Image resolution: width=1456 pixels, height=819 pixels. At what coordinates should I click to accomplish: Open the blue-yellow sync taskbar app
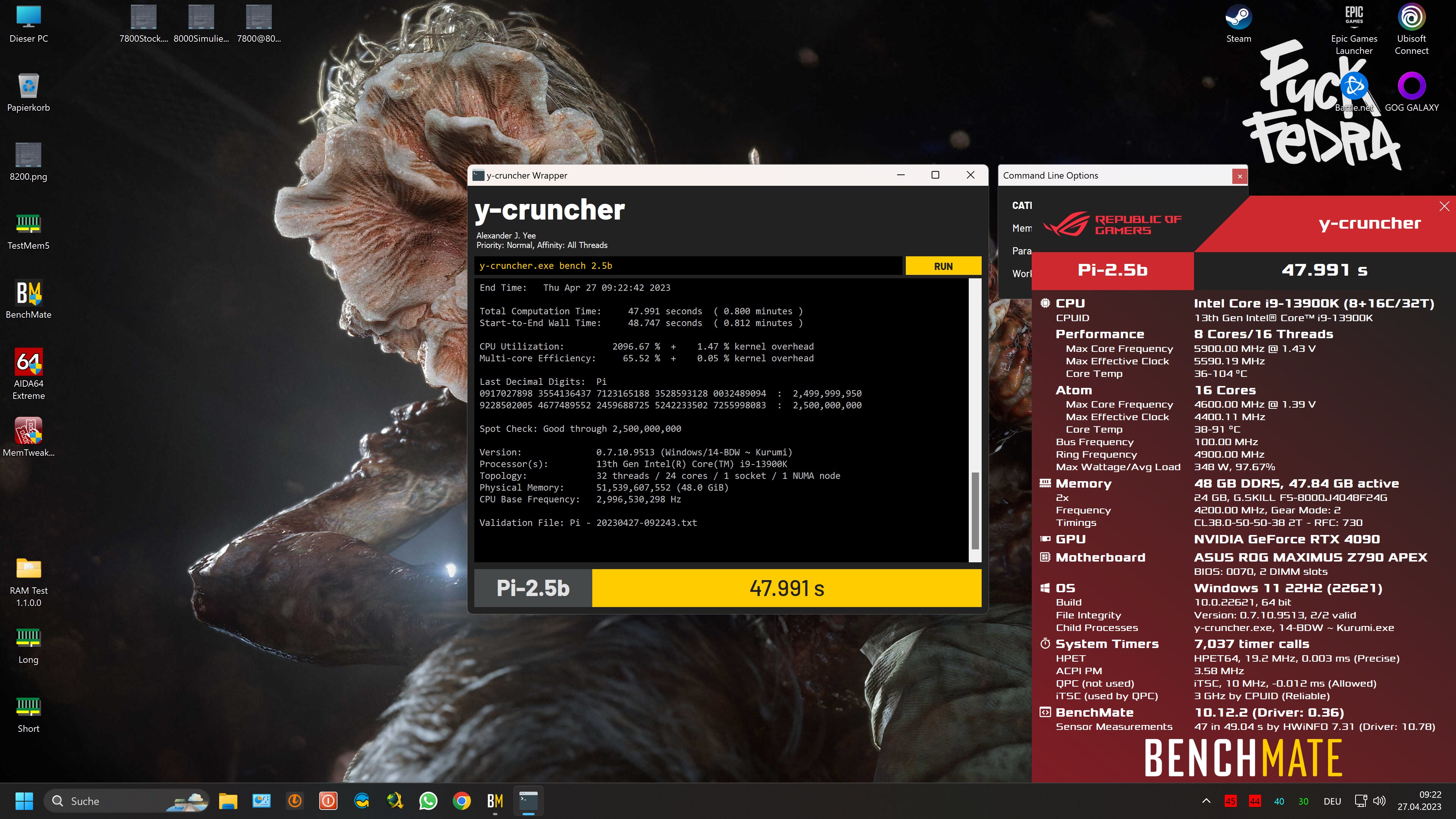pos(361,801)
